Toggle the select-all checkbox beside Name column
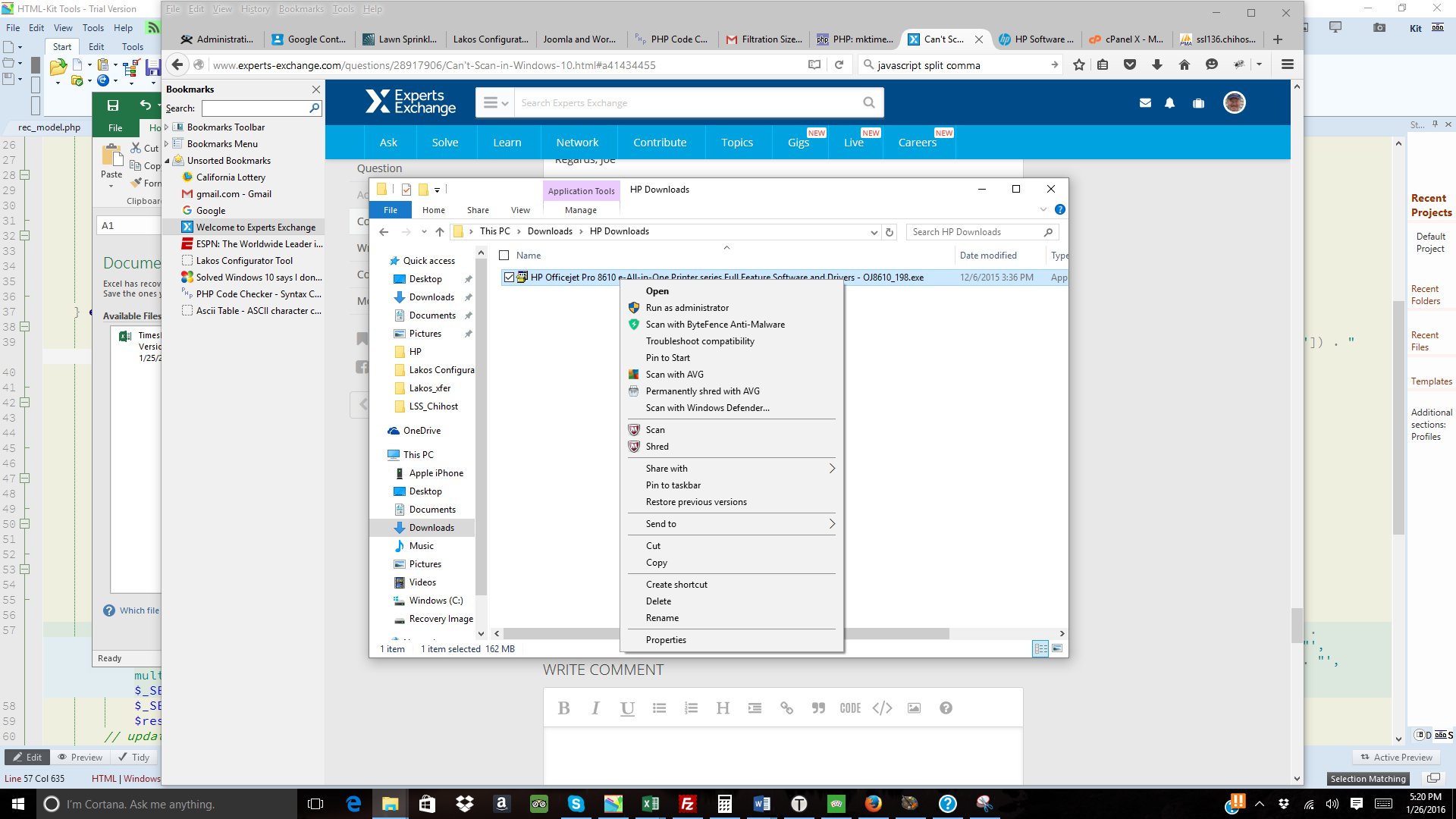1456x819 pixels. click(x=504, y=256)
